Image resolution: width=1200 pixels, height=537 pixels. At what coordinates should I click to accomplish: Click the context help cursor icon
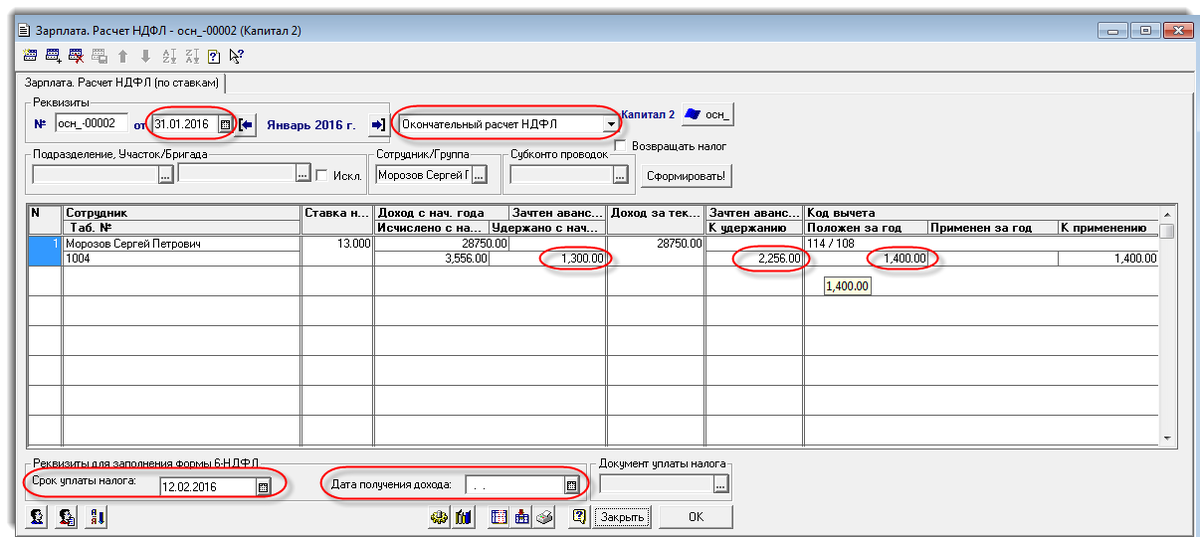[236, 56]
